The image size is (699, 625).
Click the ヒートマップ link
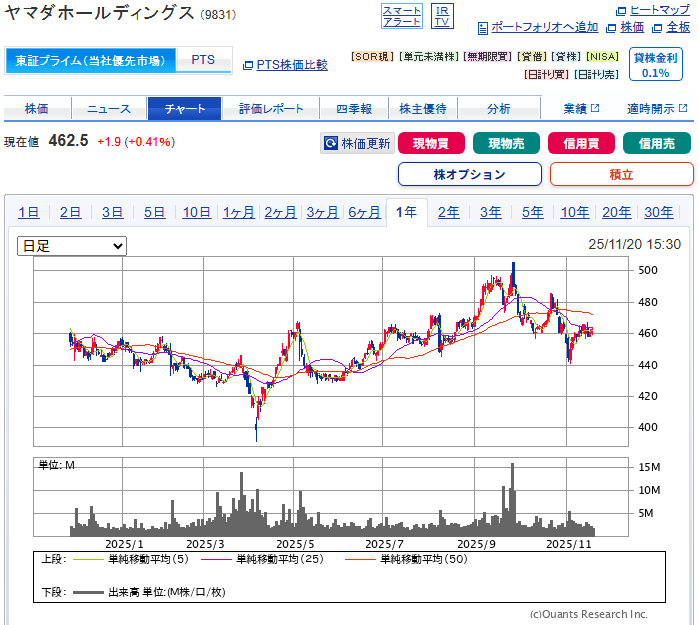[660, 10]
